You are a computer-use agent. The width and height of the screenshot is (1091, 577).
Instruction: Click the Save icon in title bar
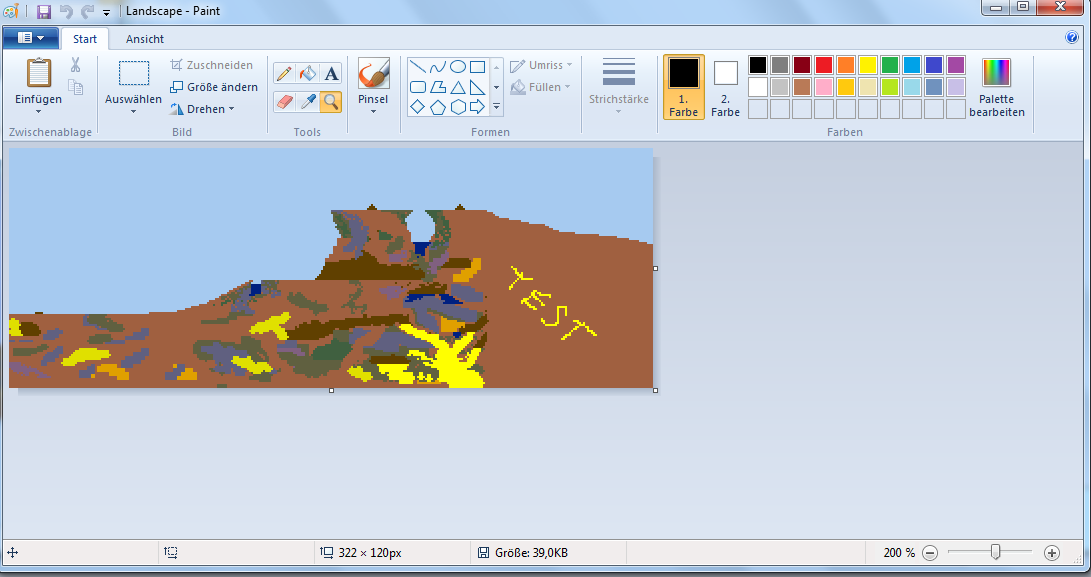coord(44,12)
